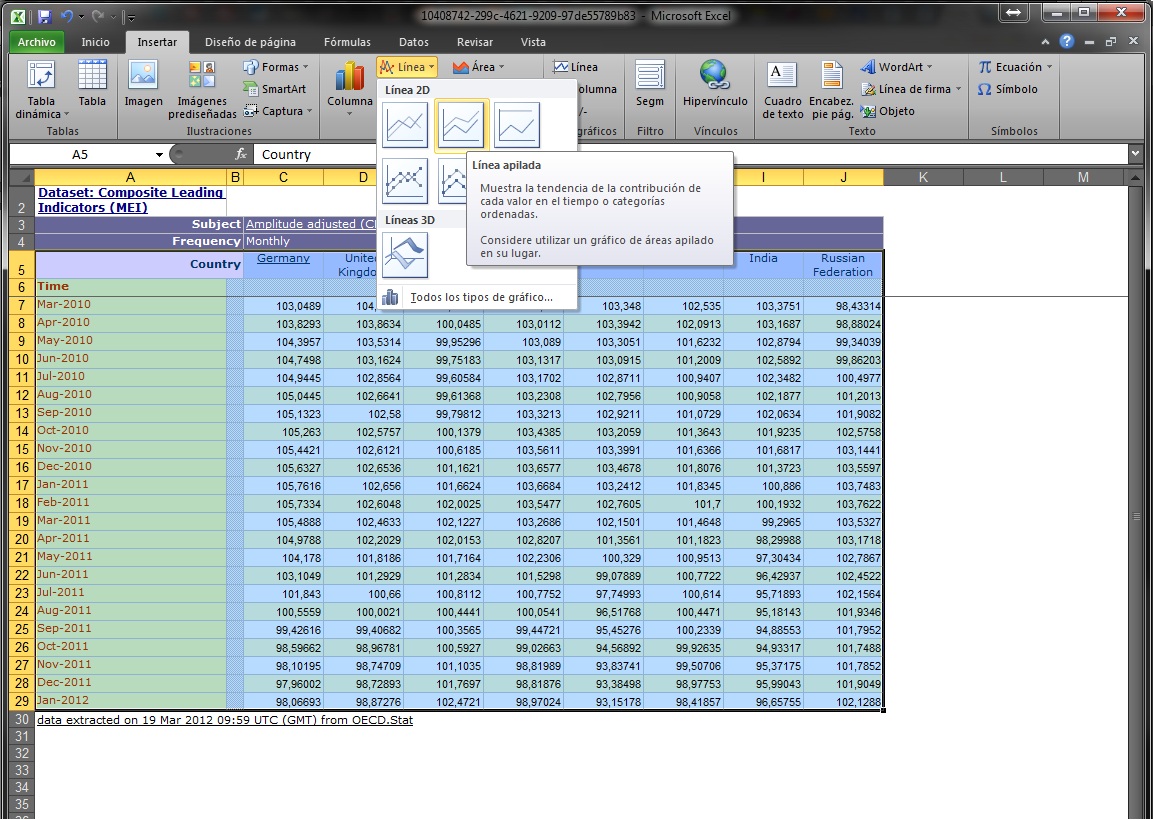Screen dimensions: 1153x820
Task: Follow the Germany hyperlink in header row
Action: 283,258
